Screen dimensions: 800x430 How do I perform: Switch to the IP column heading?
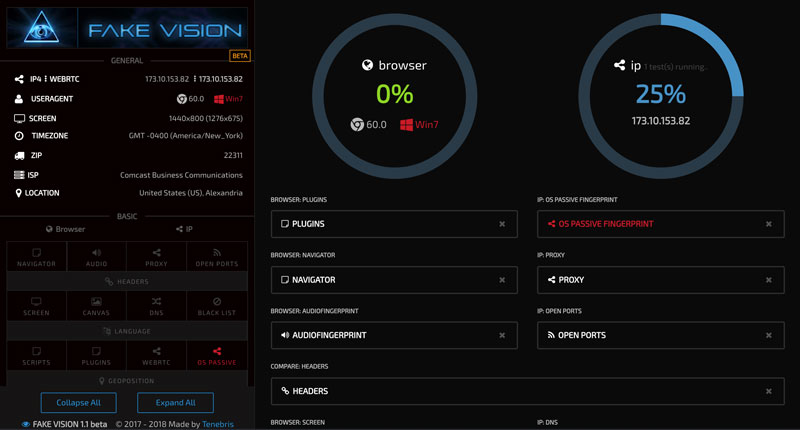click(x=184, y=229)
